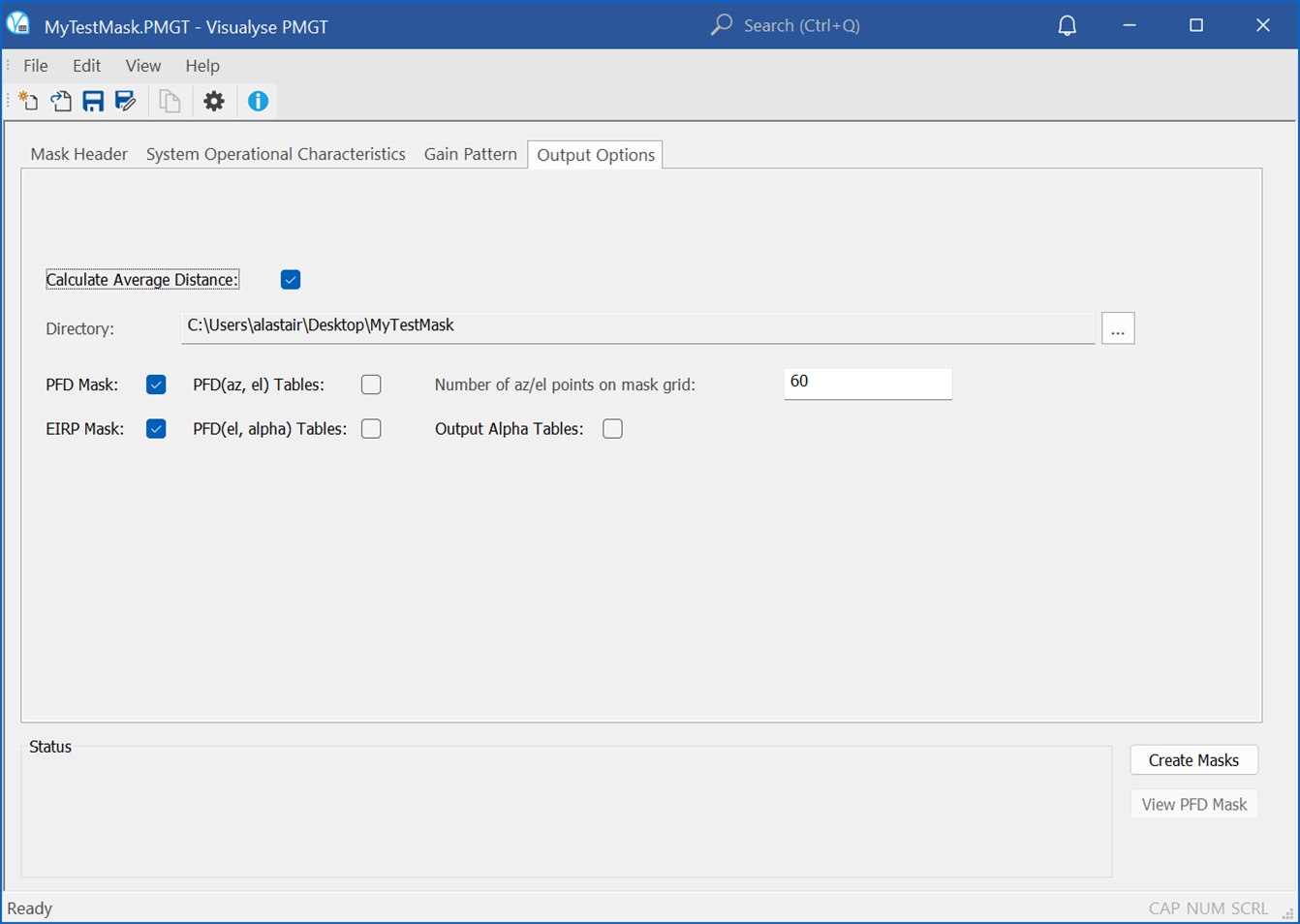Enable Output Alpha Tables checkbox
1300x924 pixels.
click(612, 429)
